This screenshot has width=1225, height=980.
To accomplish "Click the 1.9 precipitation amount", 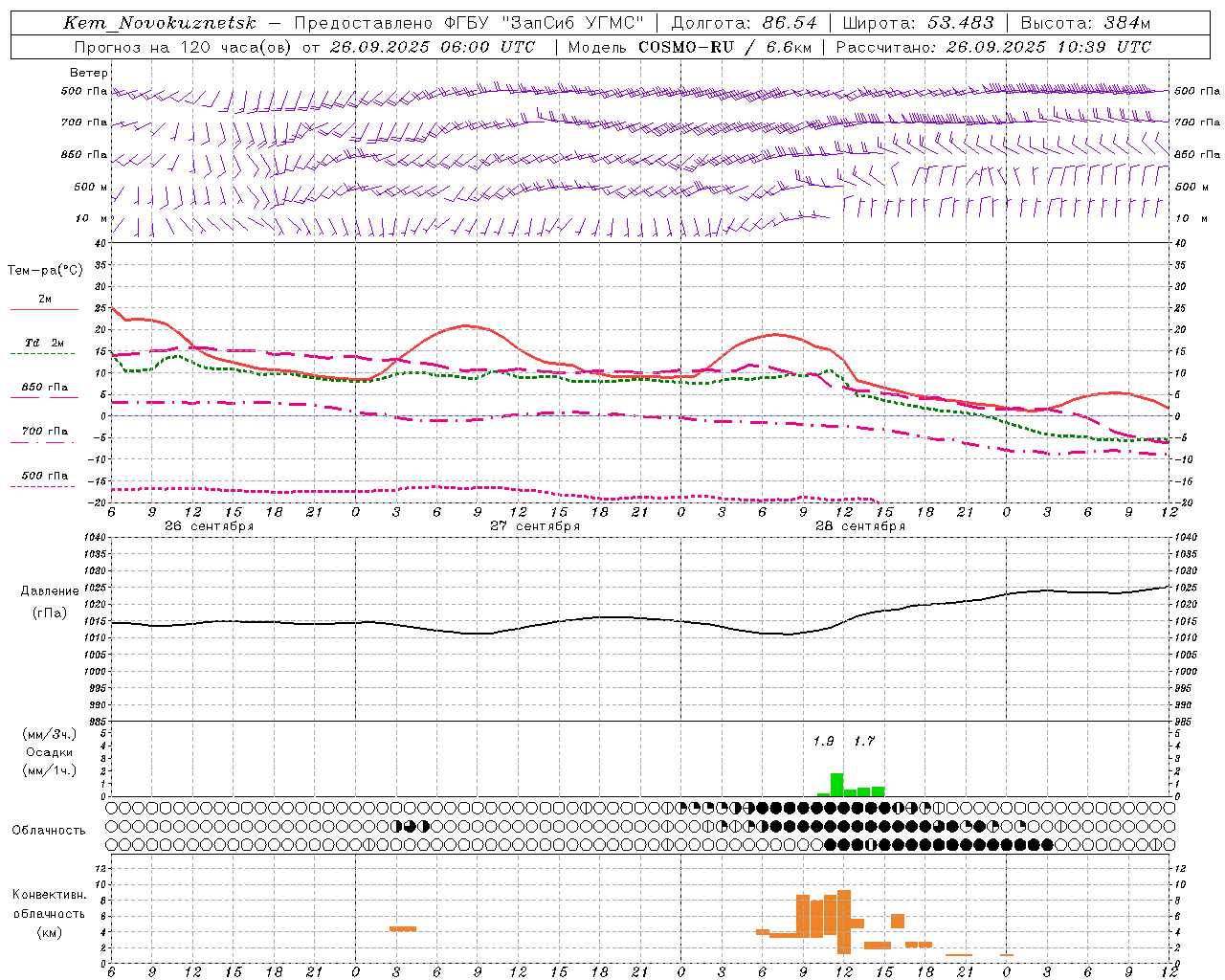I will coord(823,741).
